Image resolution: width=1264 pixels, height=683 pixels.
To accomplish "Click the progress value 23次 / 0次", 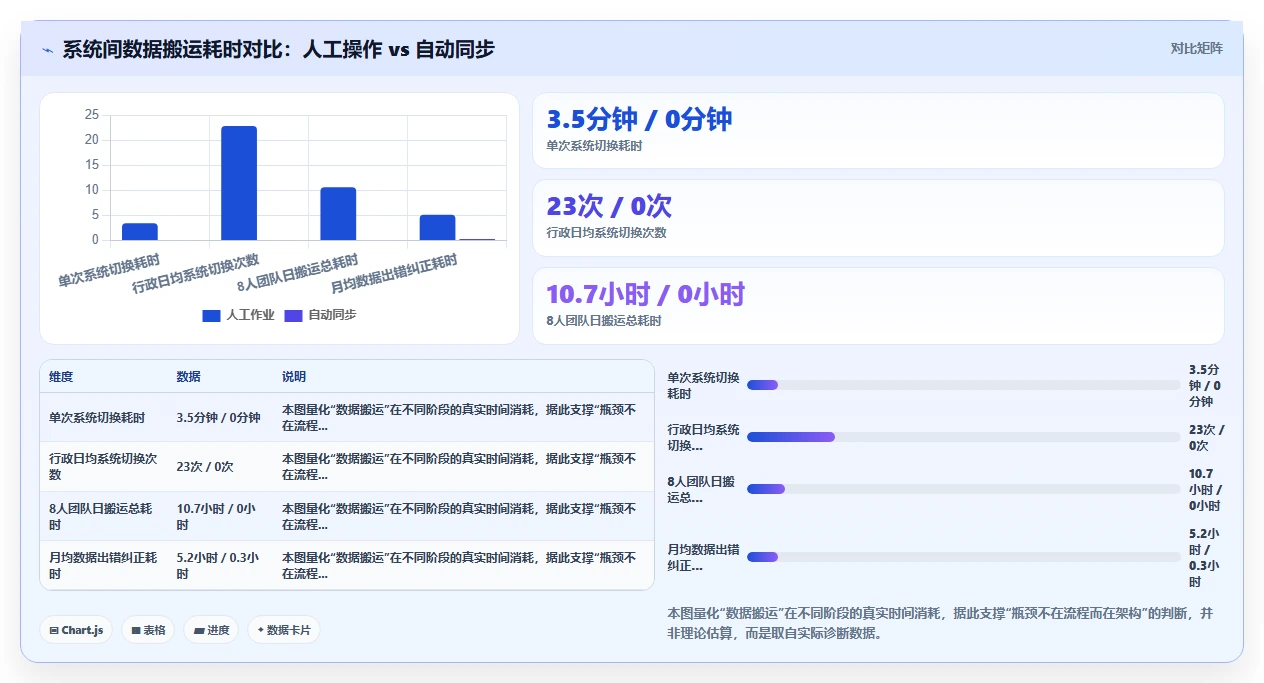I will click(x=1206, y=437).
